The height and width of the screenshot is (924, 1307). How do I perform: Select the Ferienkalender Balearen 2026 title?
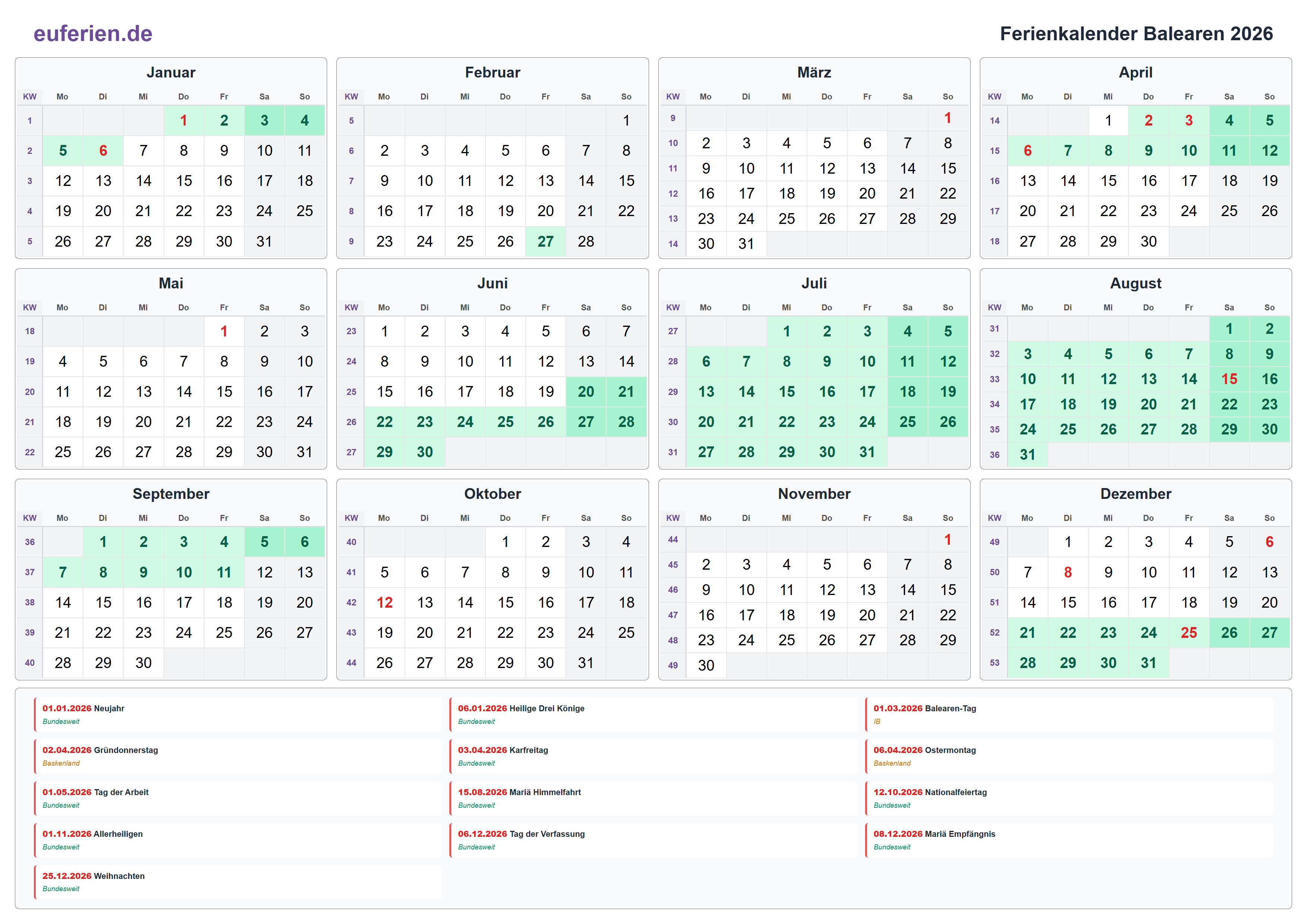coord(1136,34)
